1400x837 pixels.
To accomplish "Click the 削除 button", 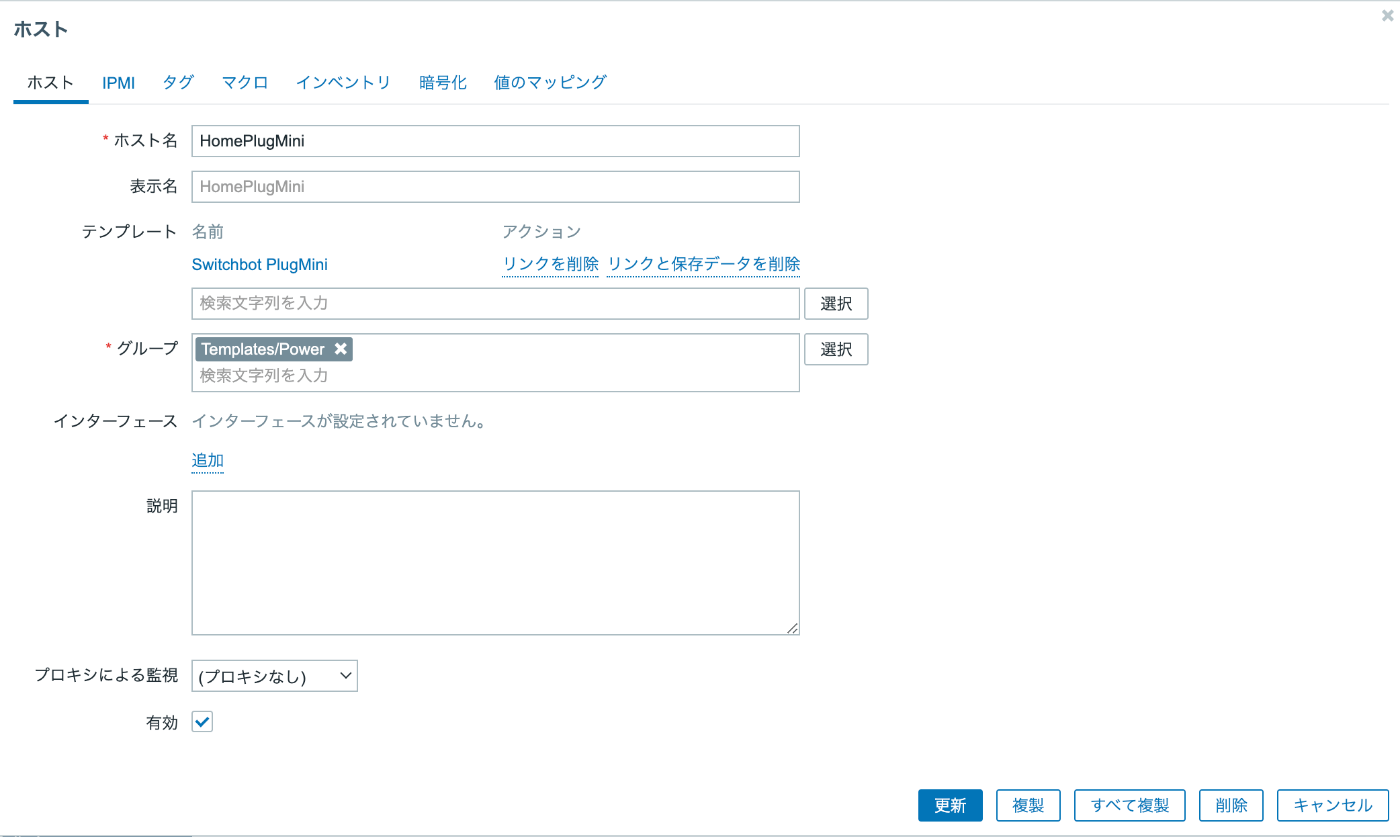I will tap(1231, 805).
